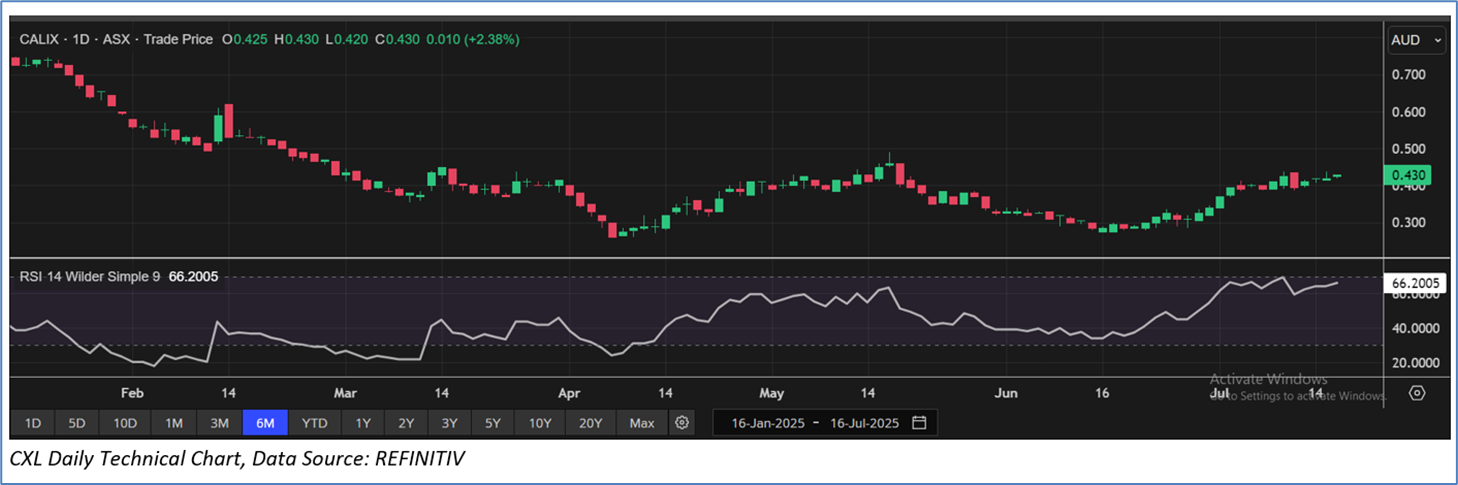Select the Max time range
1458x485 pixels.
(x=642, y=423)
